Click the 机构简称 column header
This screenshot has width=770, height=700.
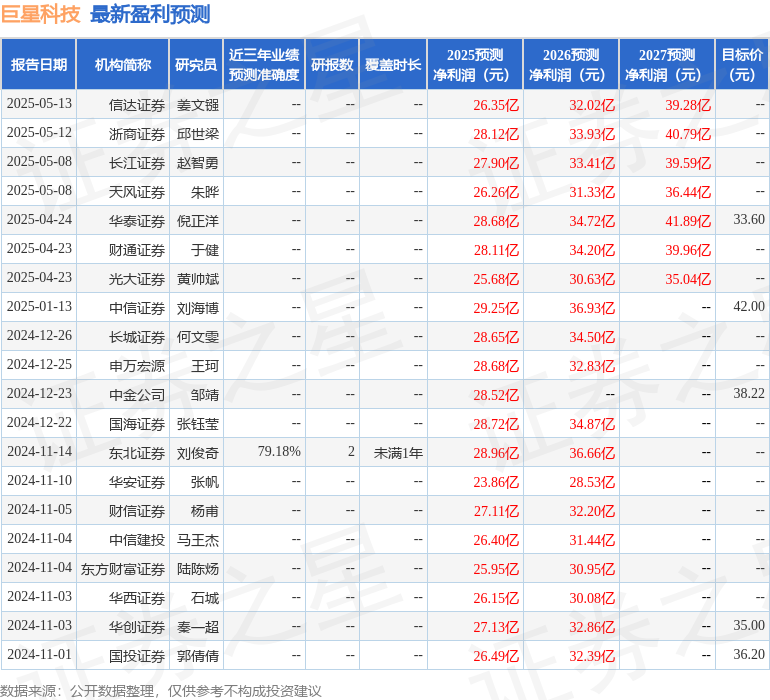(123, 65)
